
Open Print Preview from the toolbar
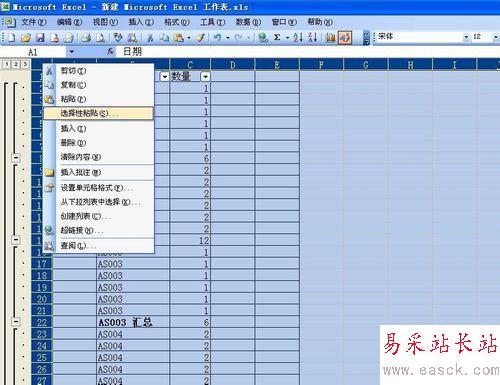(101, 38)
